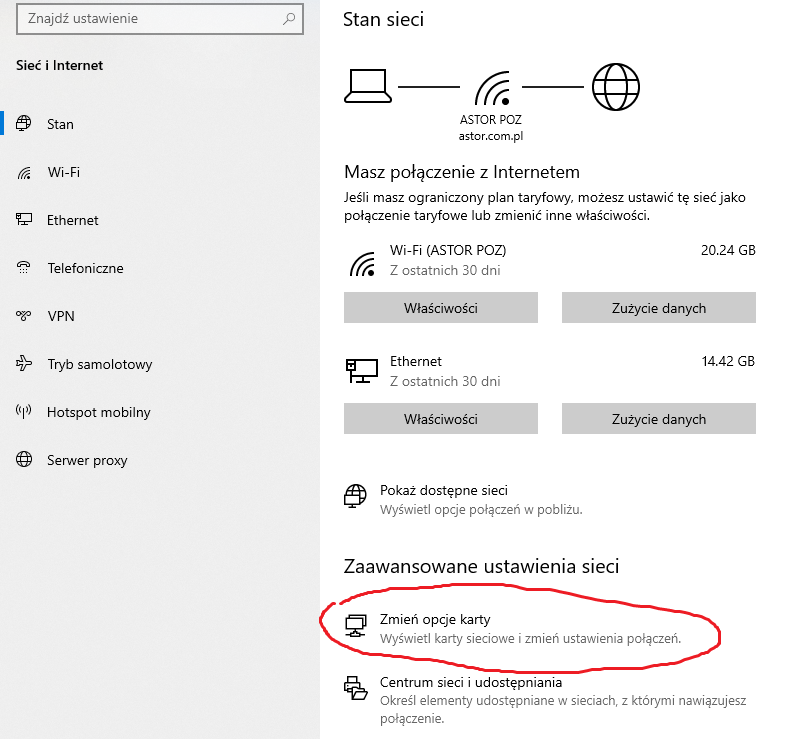
Task: Click the Serwer proxy globe icon
Action: pos(24,459)
